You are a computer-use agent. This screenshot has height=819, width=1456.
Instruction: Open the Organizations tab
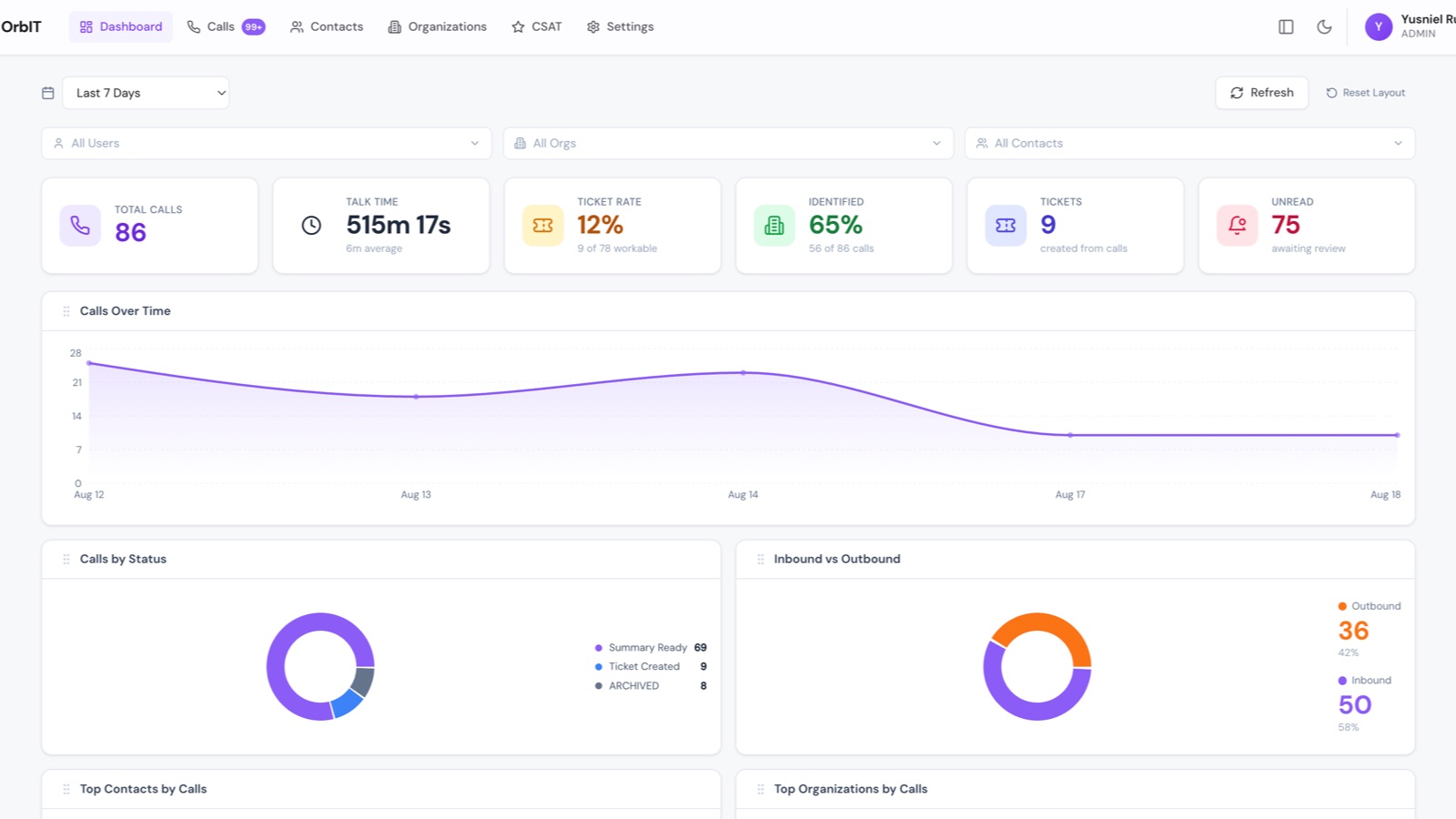[x=438, y=27]
